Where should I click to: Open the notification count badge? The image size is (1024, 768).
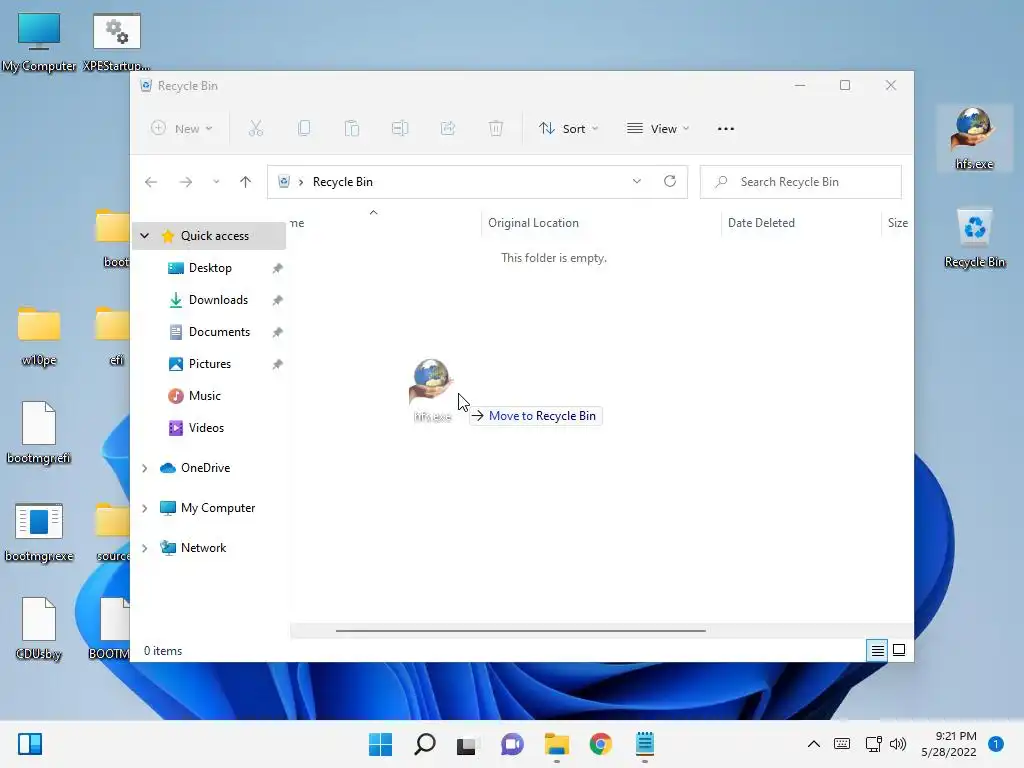tap(996, 744)
